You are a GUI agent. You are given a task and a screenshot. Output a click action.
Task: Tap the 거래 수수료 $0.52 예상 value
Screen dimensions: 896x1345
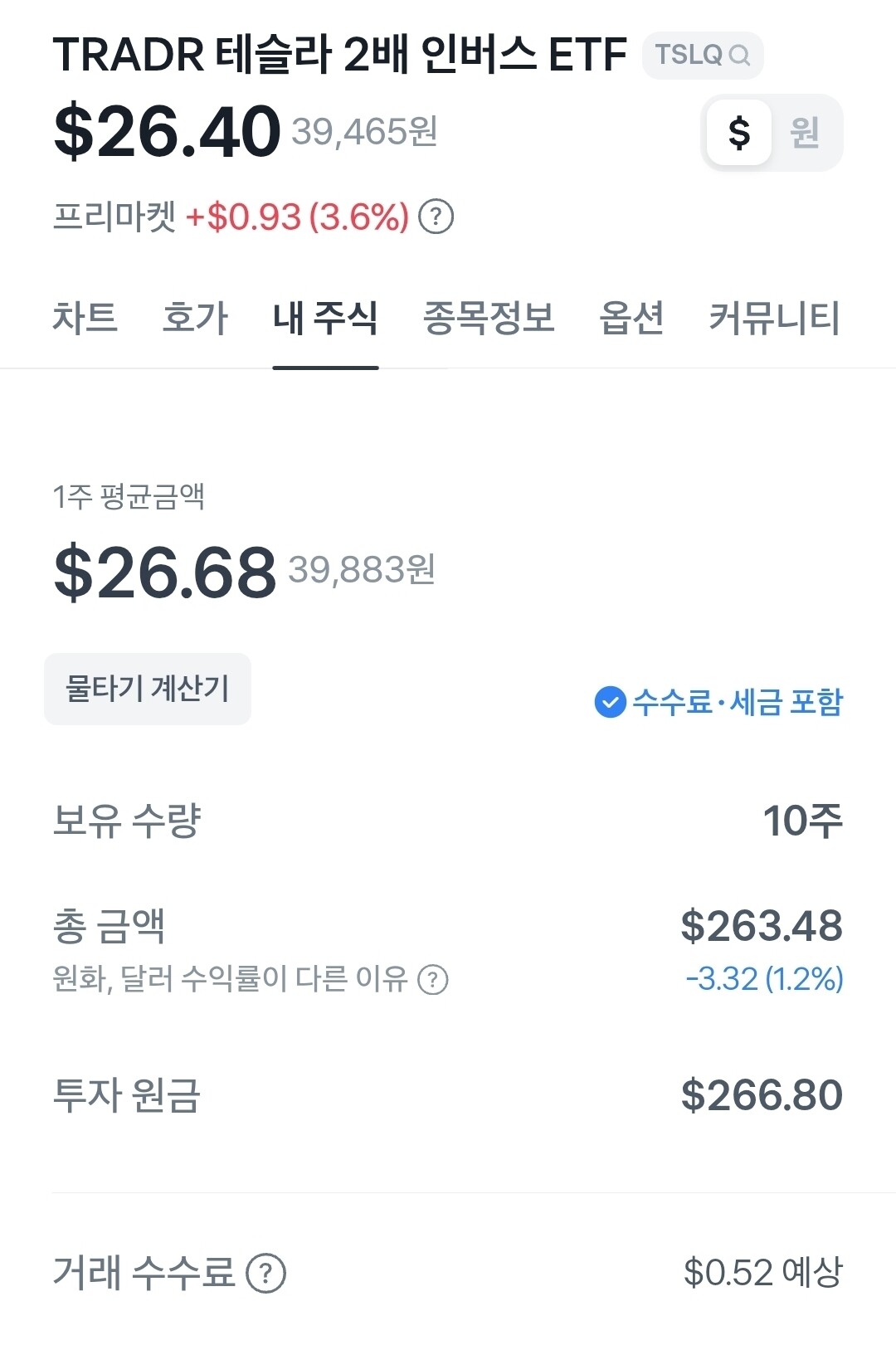(x=762, y=1273)
